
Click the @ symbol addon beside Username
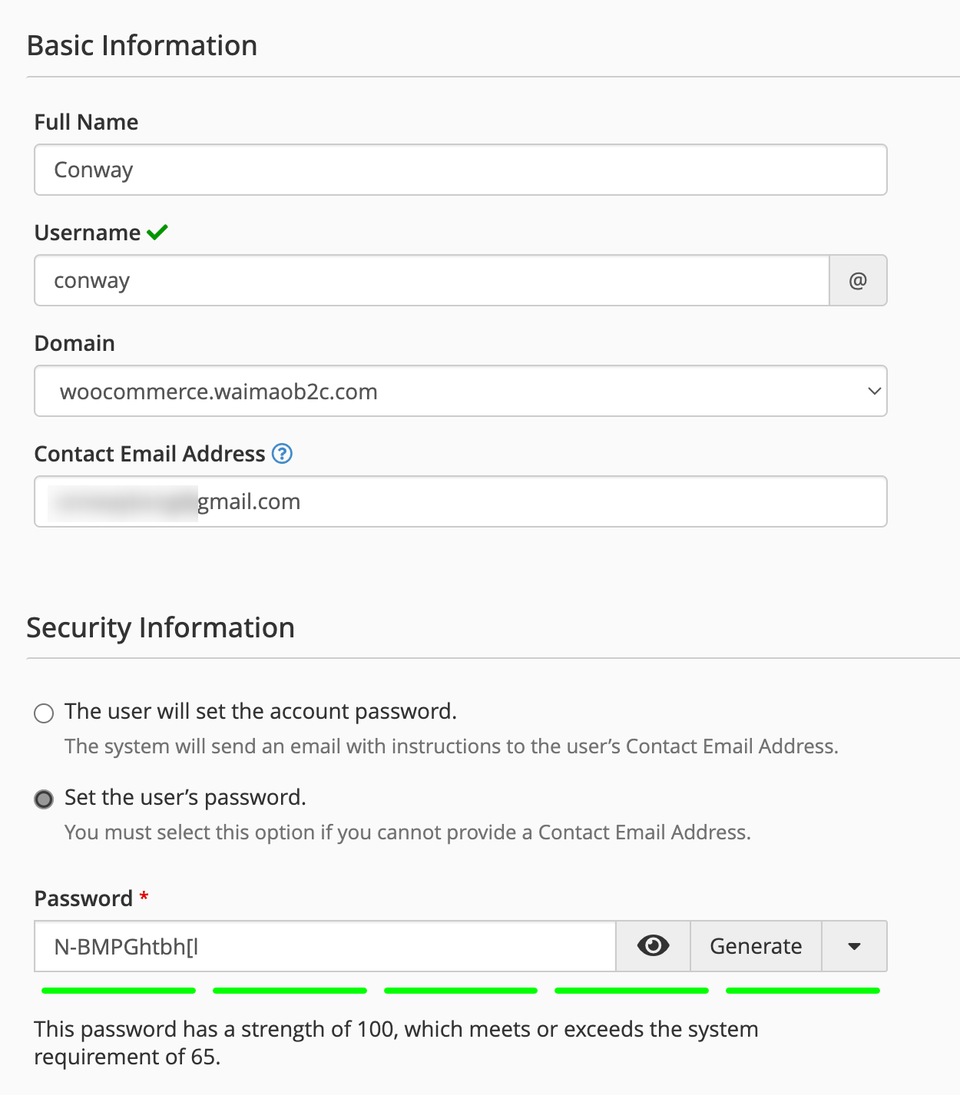[858, 280]
